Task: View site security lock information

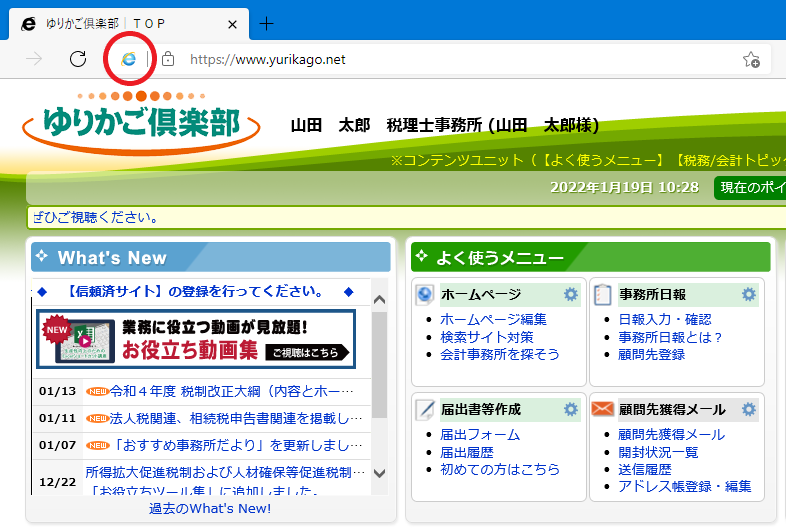Action: pyautogui.click(x=168, y=60)
